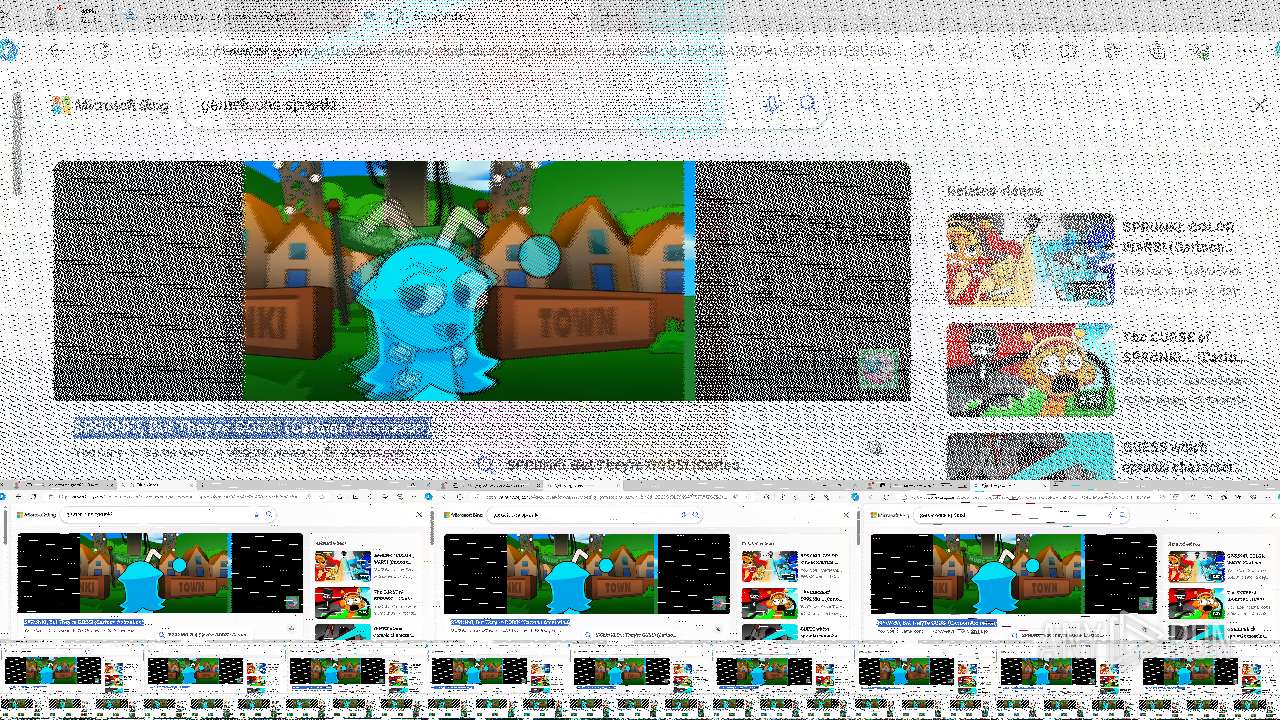Image resolution: width=1280 pixels, height=720 pixels.
Task: Click the browser back arrow
Action: [57, 50]
